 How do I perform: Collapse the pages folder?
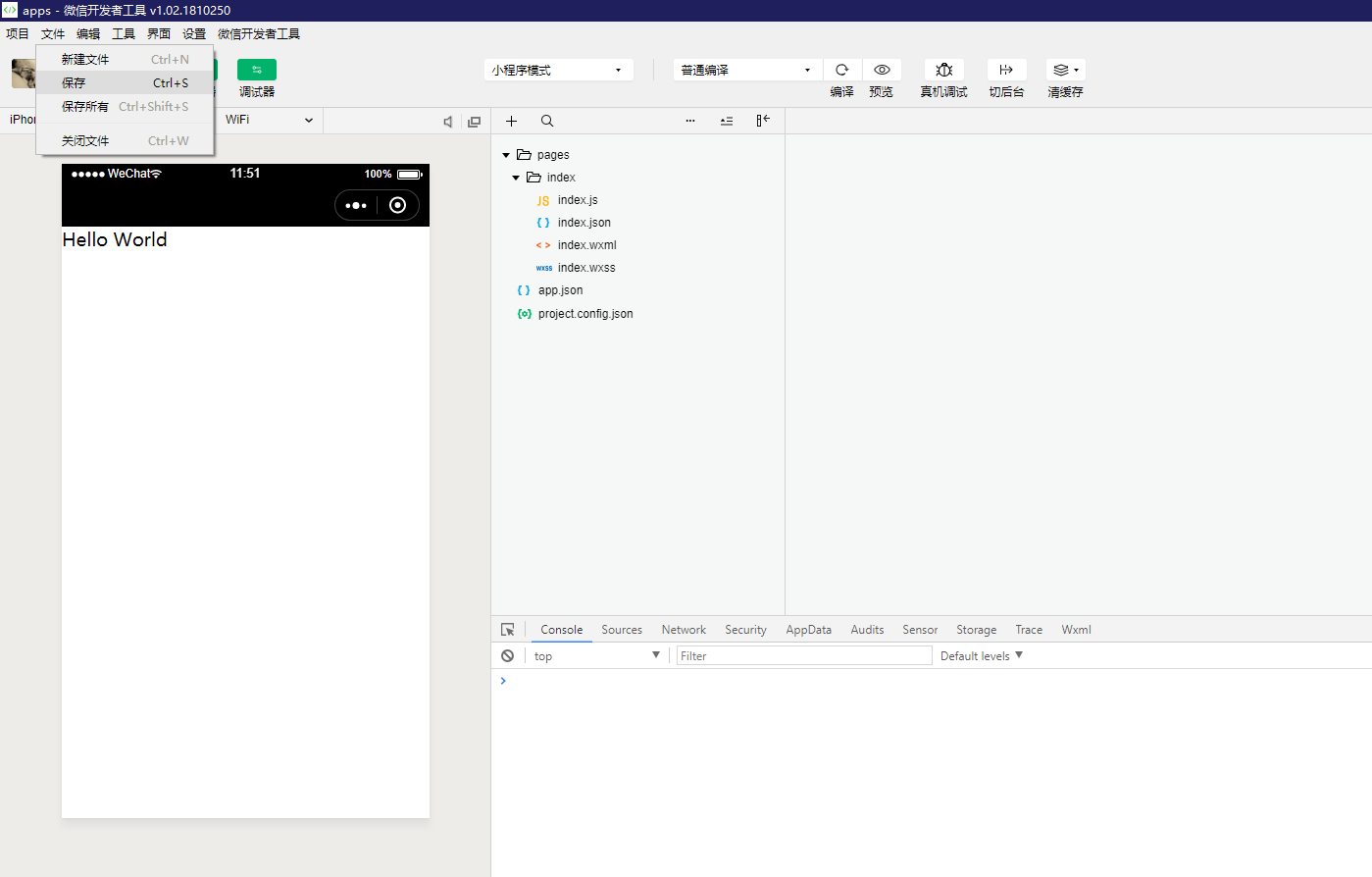click(x=506, y=155)
